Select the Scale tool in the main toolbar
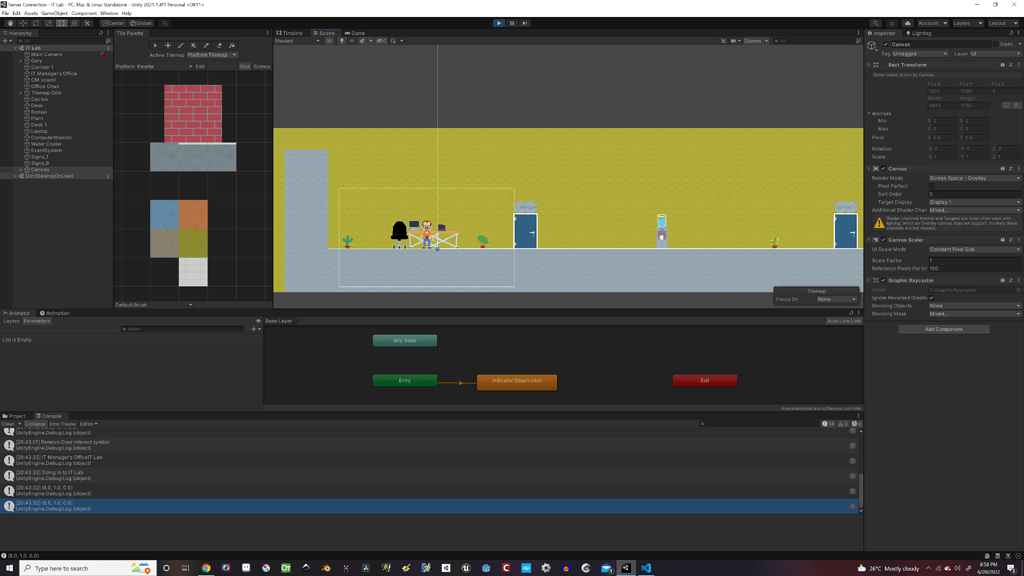Image resolution: width=1024 pixels, height=576 pixels. [49, 23]
